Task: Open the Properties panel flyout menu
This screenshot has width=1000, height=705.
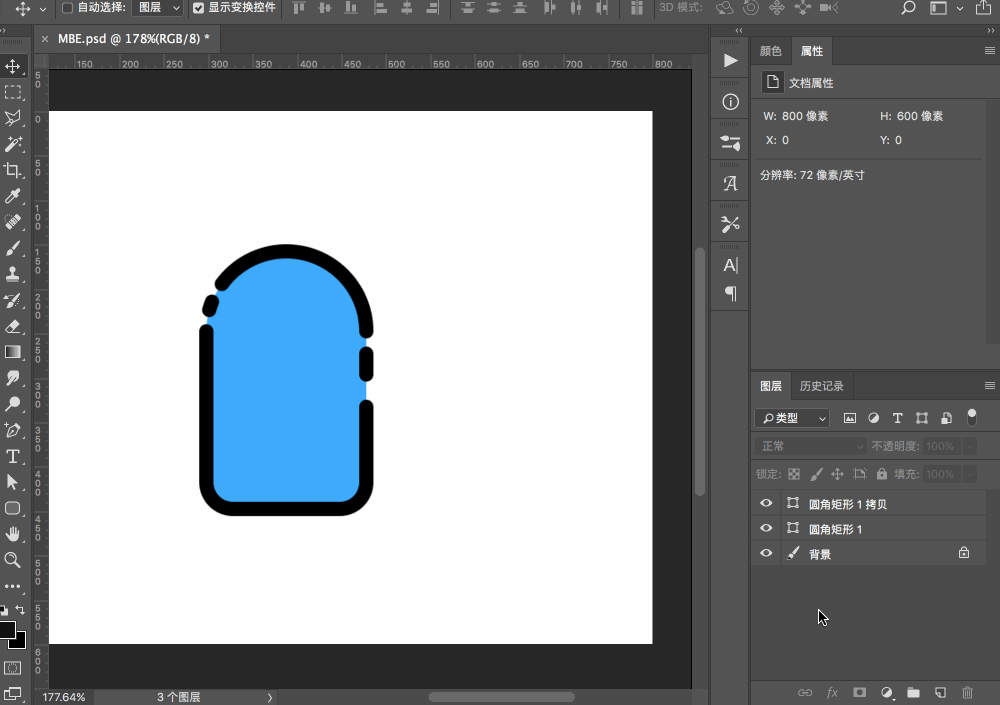Action: pyautogui.click(x=989, y=50)
